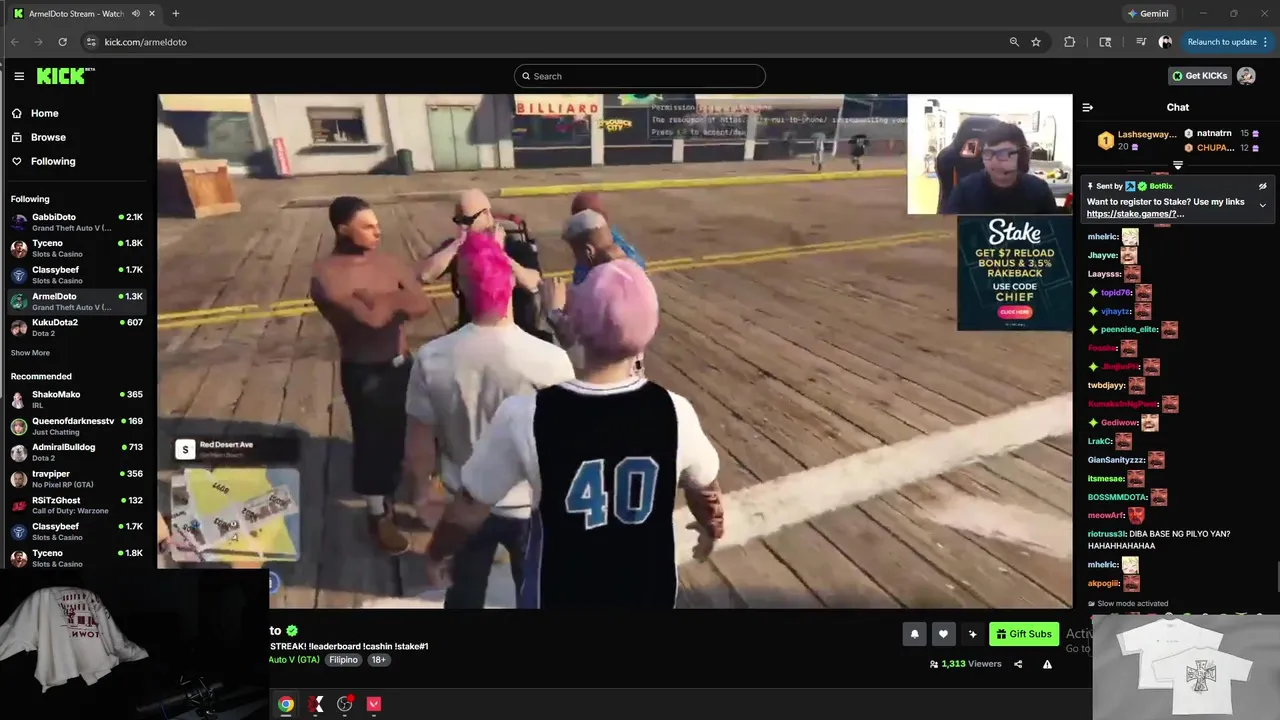This screenshot has height=720, width=1280.
Task: Open Tyceno's channel in the Following list
Action: click(x=77, y=248)
